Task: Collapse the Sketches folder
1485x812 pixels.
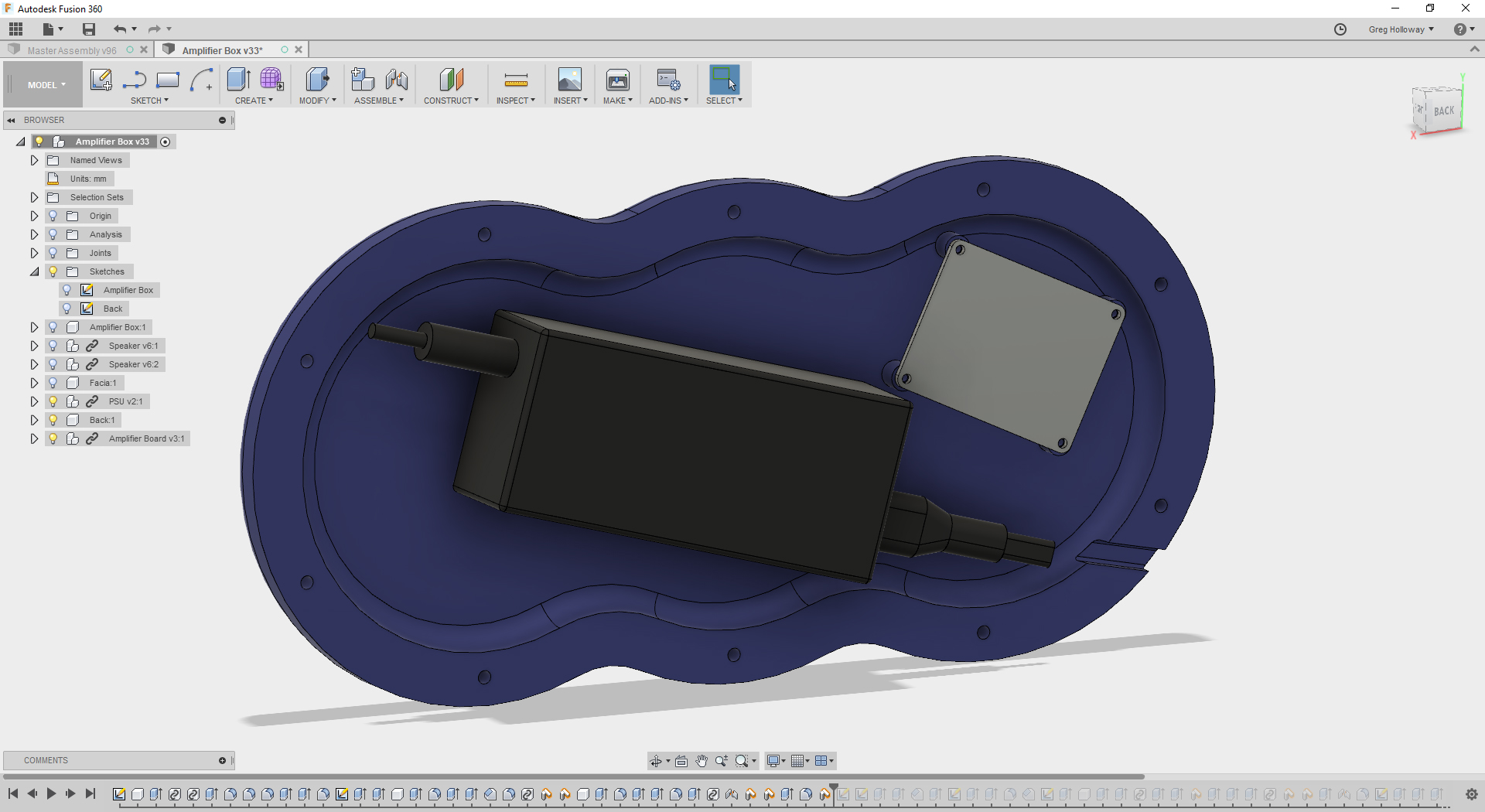Action: [x=34, y=271]
